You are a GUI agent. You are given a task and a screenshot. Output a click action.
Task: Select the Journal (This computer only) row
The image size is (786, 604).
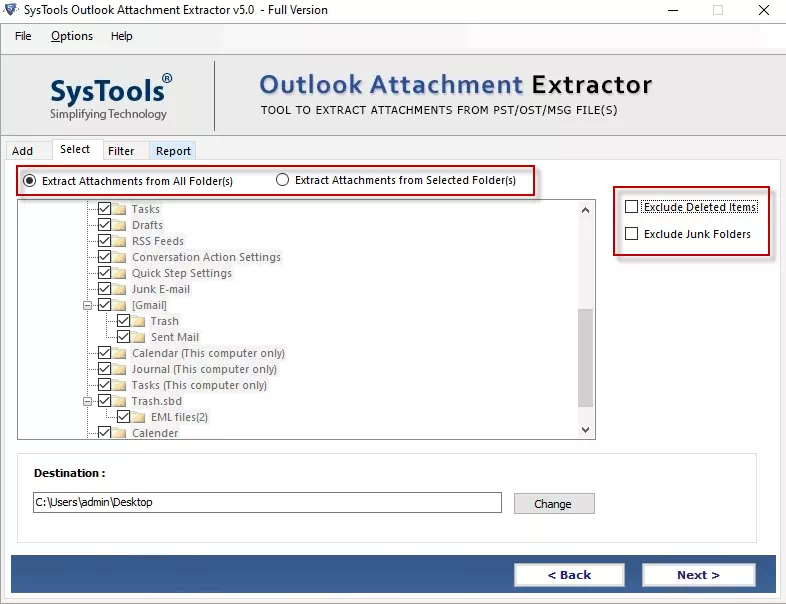pyautogui.click(x=204, y=369)
